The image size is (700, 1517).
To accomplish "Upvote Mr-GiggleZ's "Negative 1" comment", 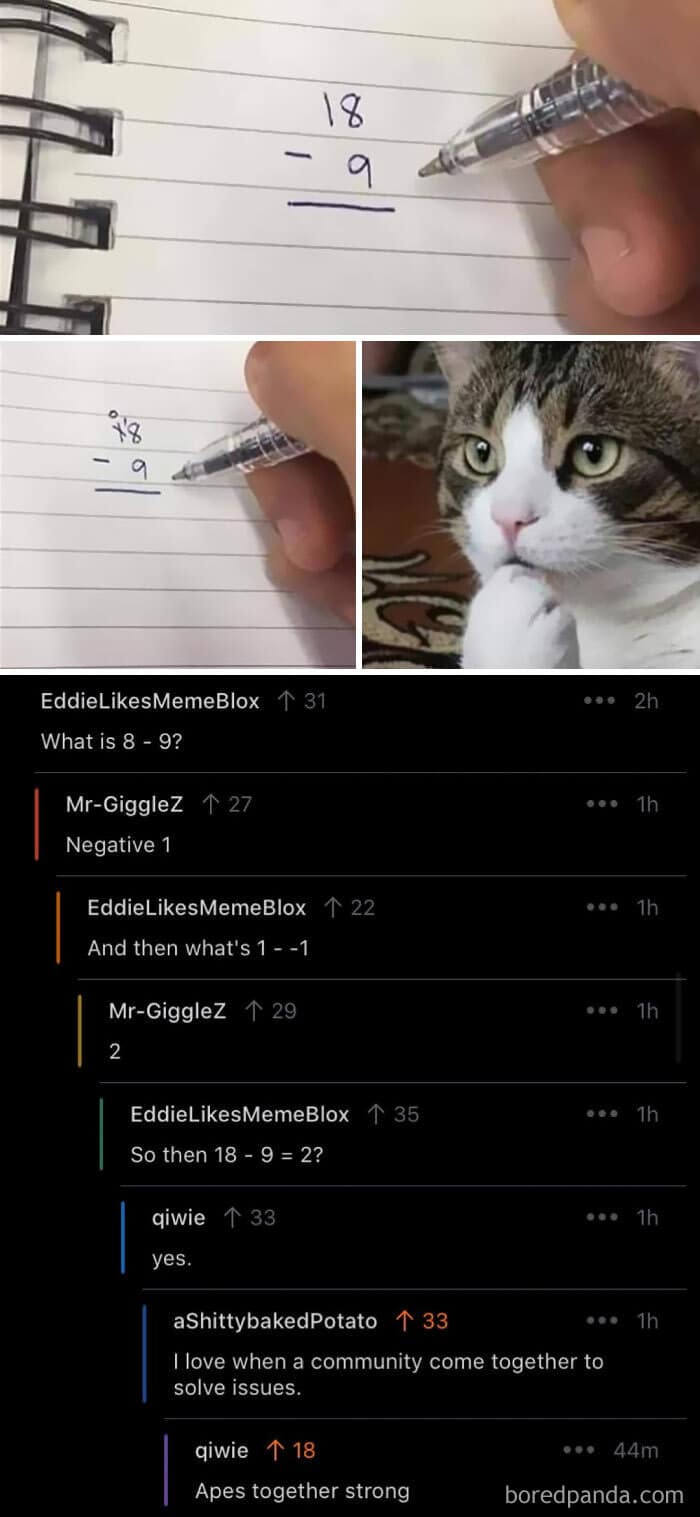I will (x=210, y=804).
